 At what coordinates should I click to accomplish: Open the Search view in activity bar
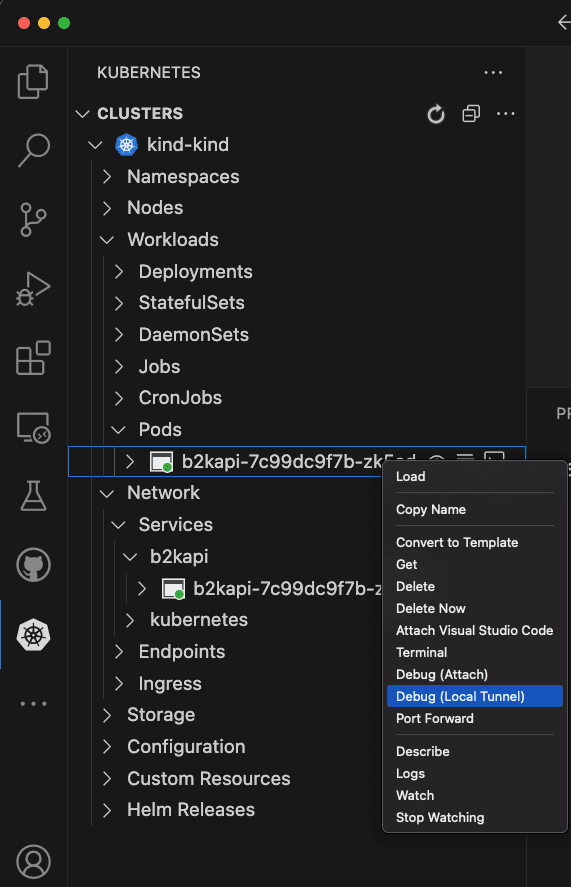point(33,150)
